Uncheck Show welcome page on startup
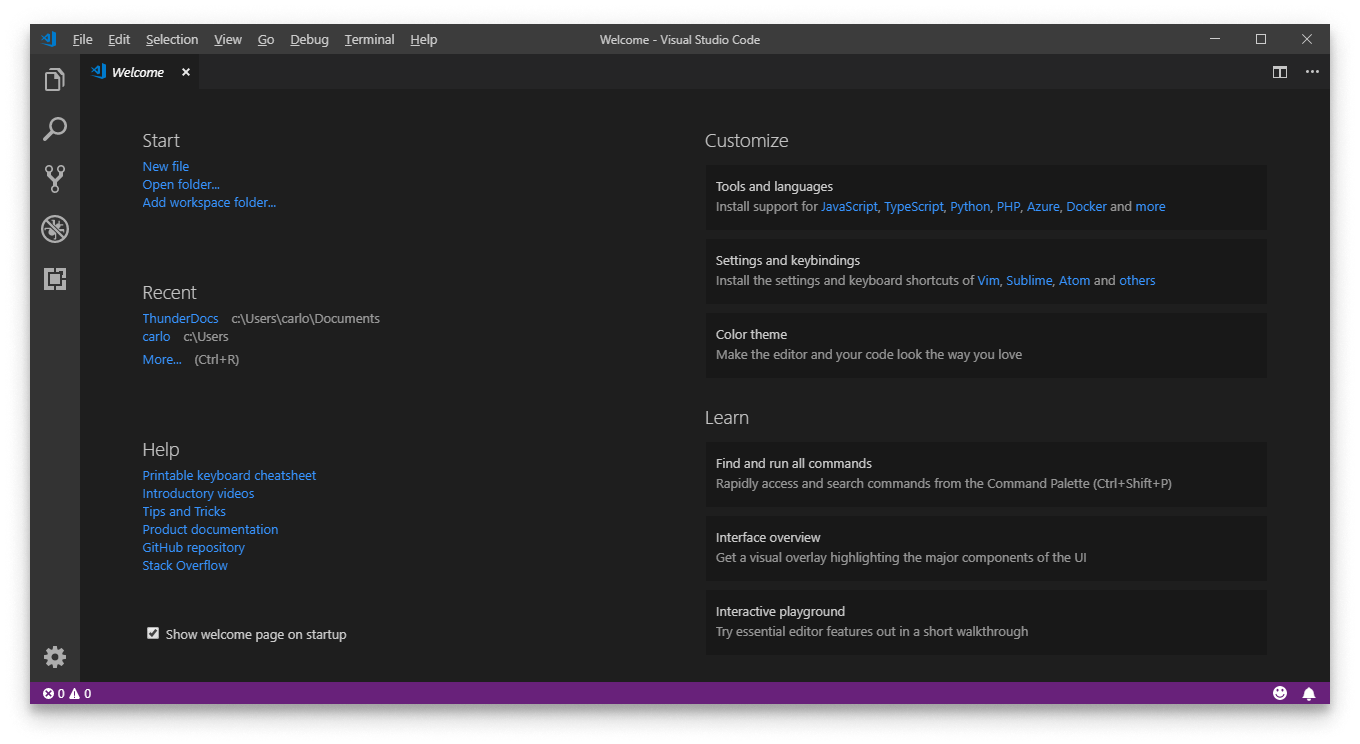This screenshot has width=1360, height=744. tap(152, 632)
